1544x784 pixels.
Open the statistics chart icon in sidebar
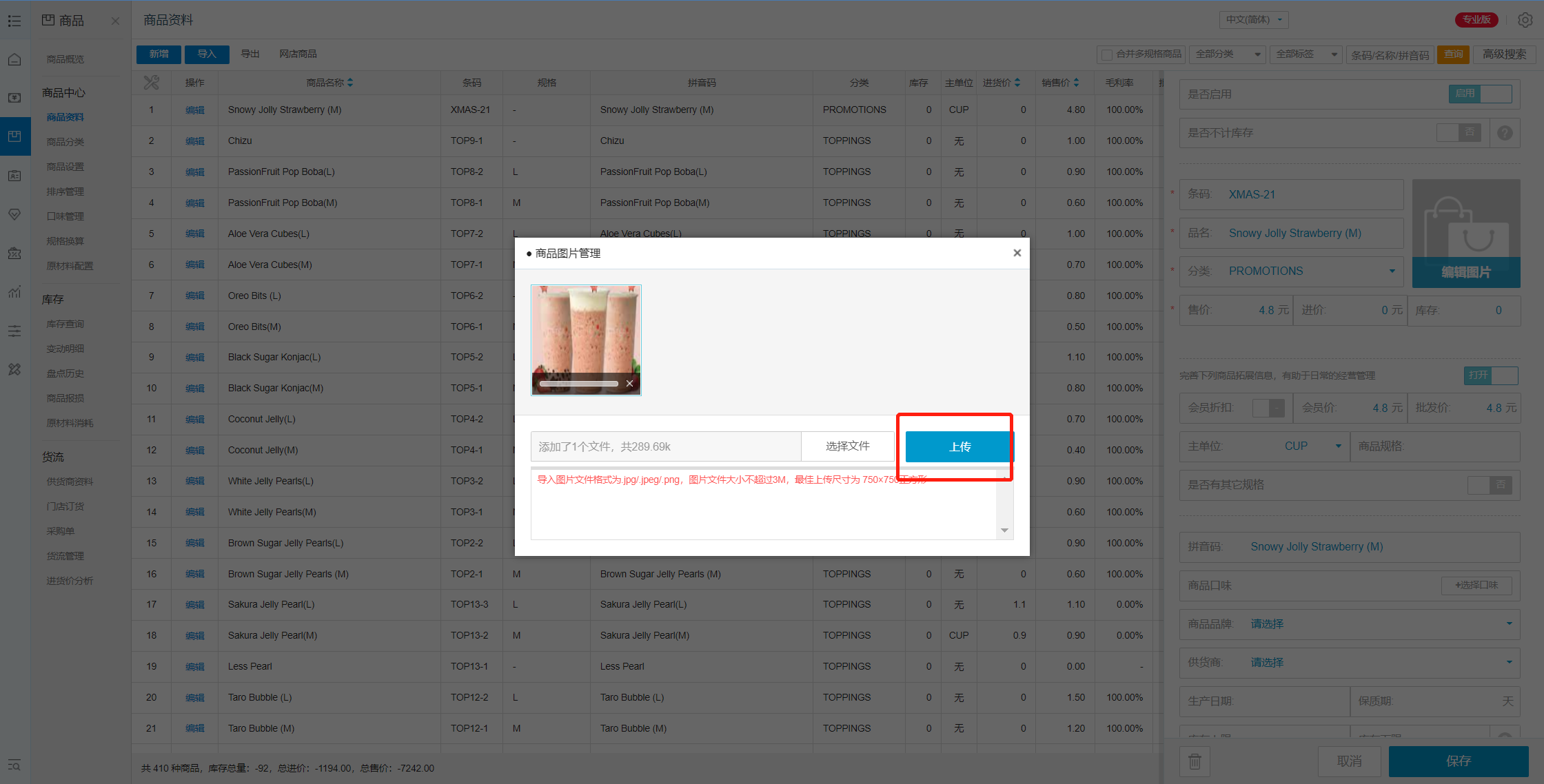[14, 292]
